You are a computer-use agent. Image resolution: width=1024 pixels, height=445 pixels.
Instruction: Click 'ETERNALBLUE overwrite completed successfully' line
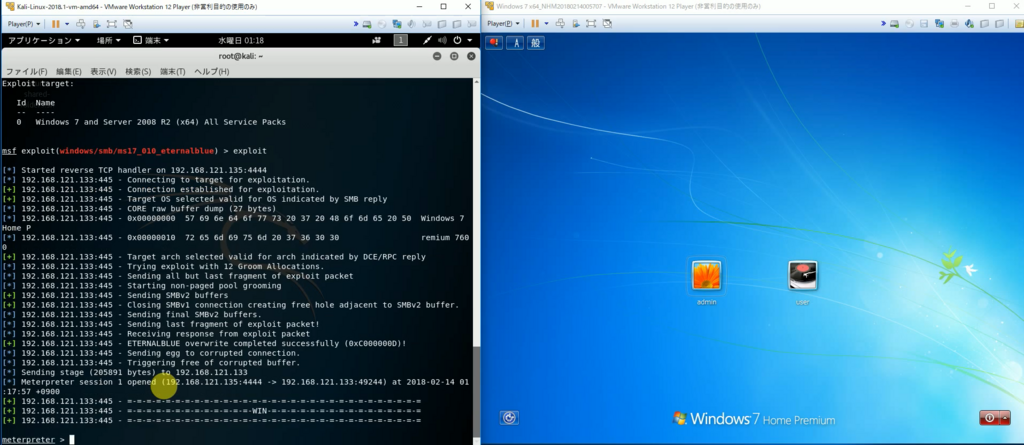(204, 343)
